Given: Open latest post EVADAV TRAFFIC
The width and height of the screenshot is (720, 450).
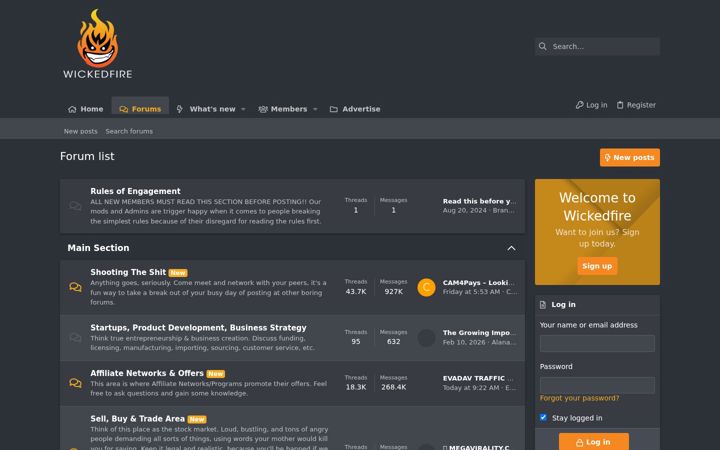Looking at the screenshot, I should tap(478, 378).
